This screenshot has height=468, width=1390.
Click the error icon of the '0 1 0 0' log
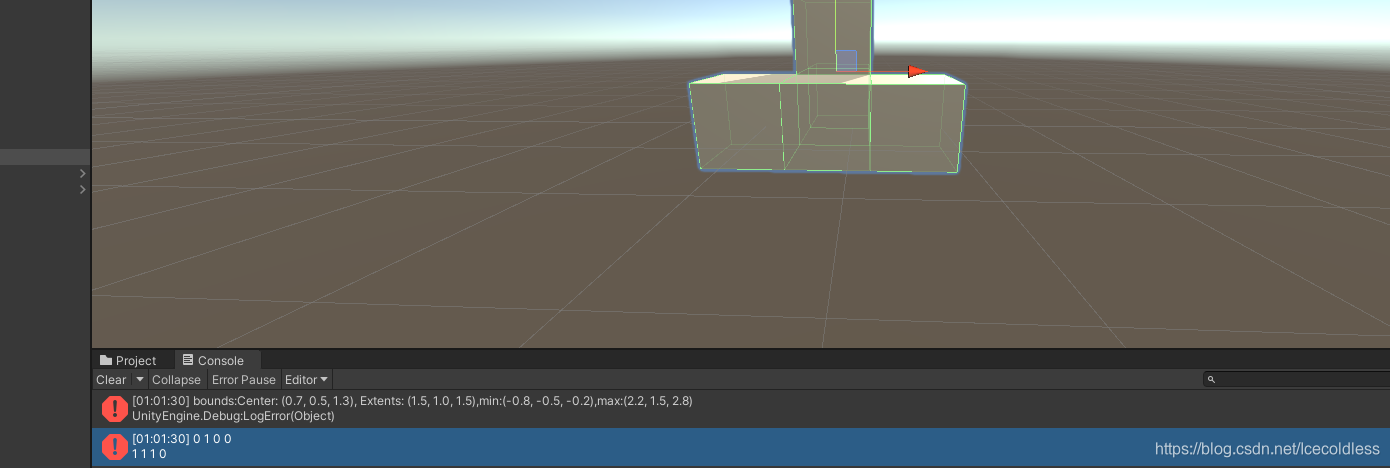coord(115,446)
